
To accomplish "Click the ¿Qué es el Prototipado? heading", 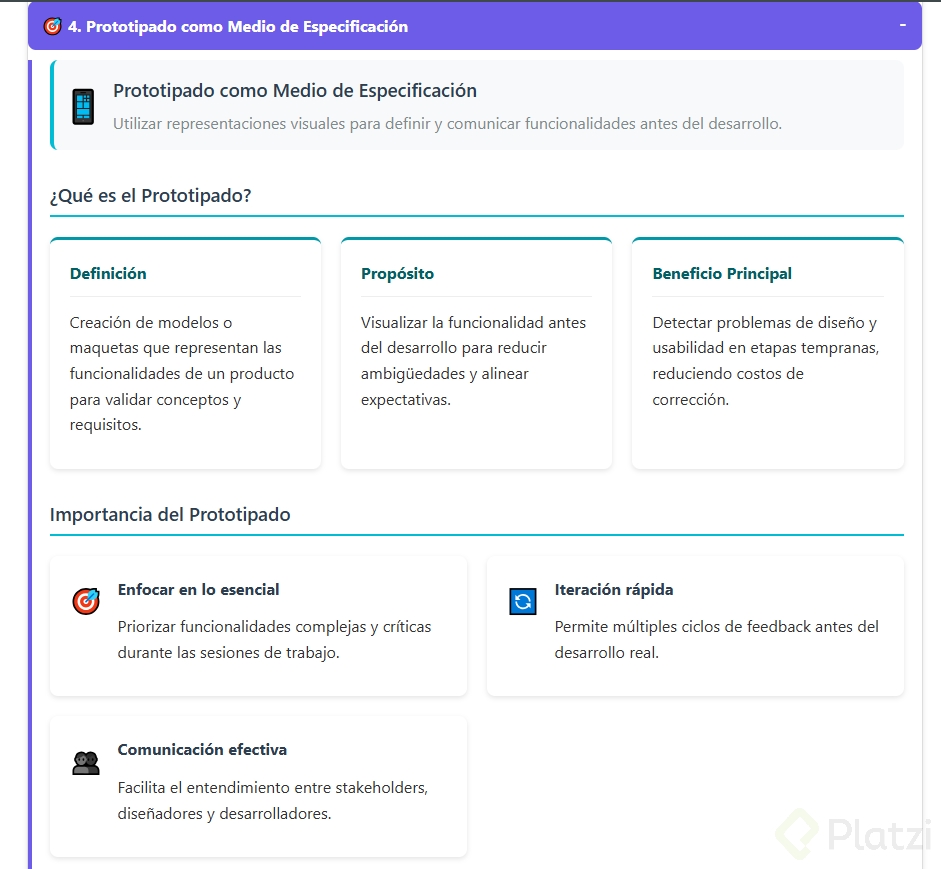I will [150, 196].
